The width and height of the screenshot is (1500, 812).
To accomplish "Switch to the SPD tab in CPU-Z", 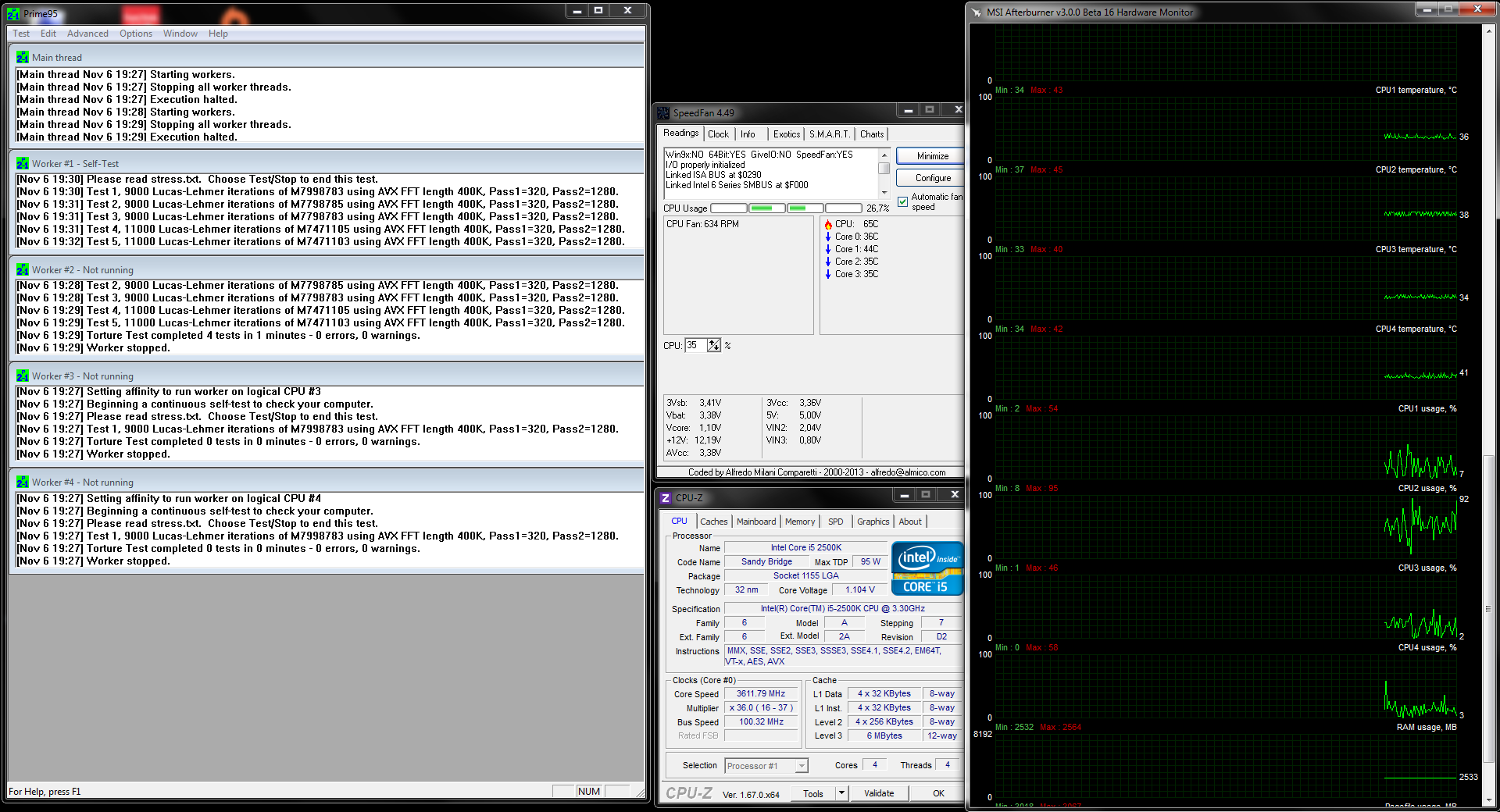I will (x=836, y=522).
